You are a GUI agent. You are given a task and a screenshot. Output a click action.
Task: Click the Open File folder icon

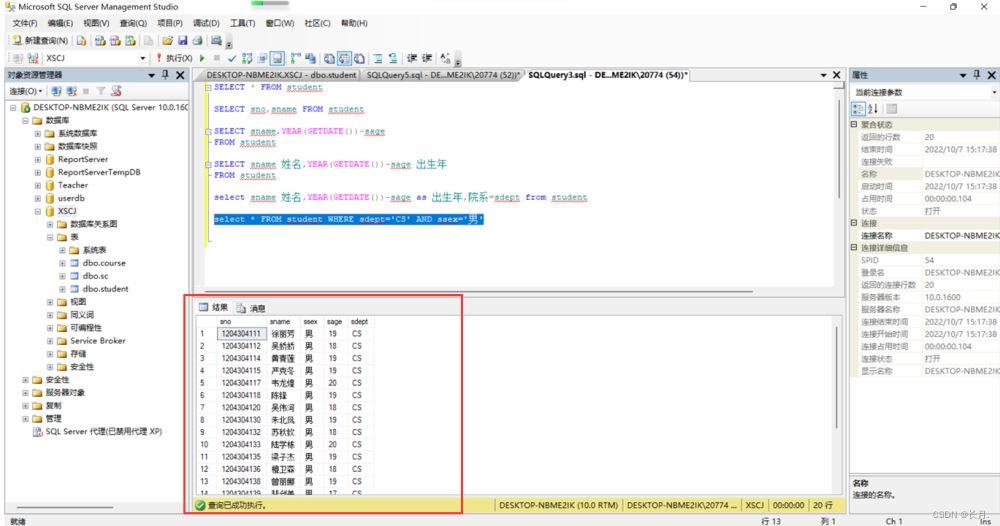(x=168, y=41)
